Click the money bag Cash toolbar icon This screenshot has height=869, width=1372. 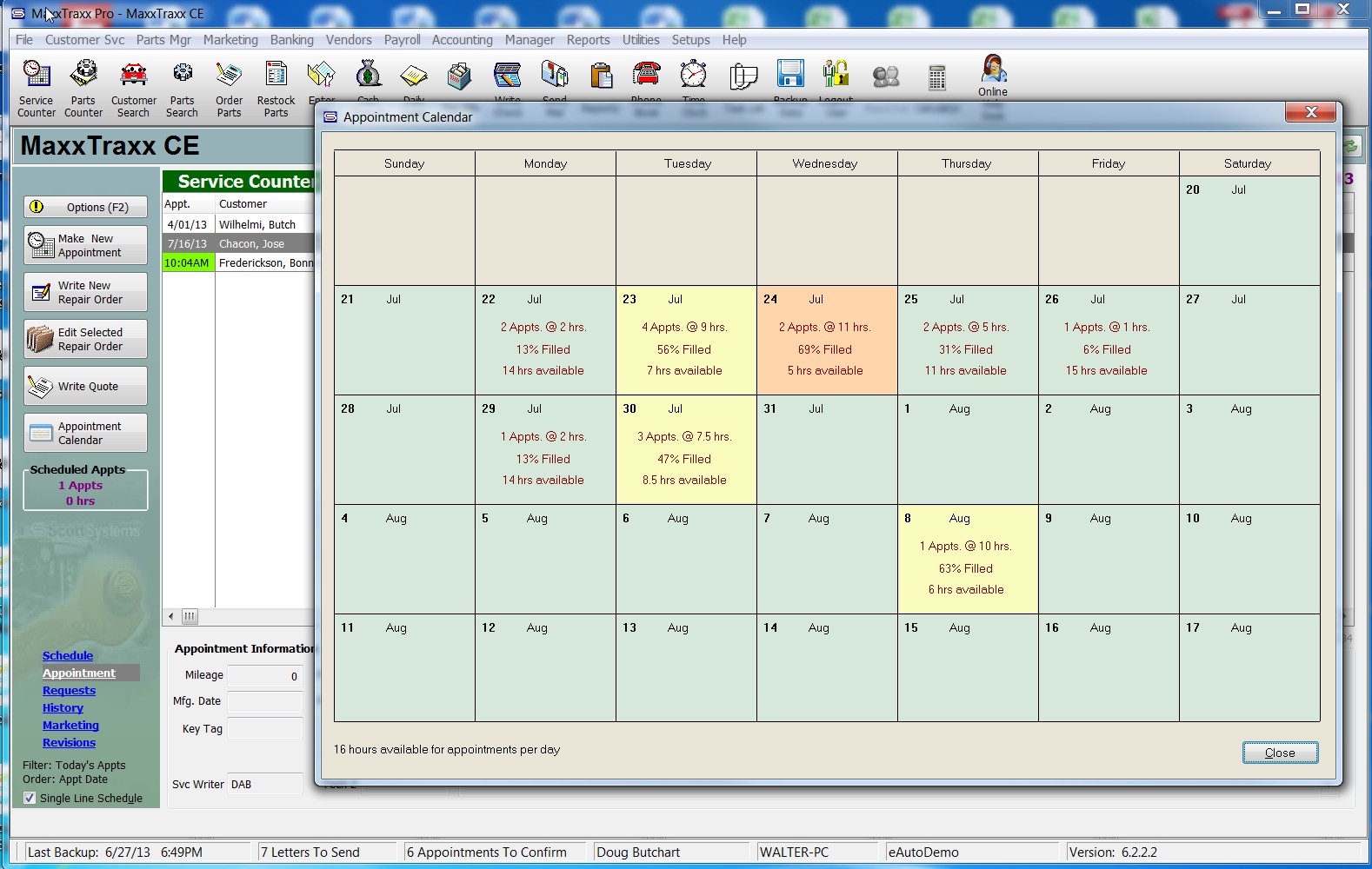click(x=368, y=76)
